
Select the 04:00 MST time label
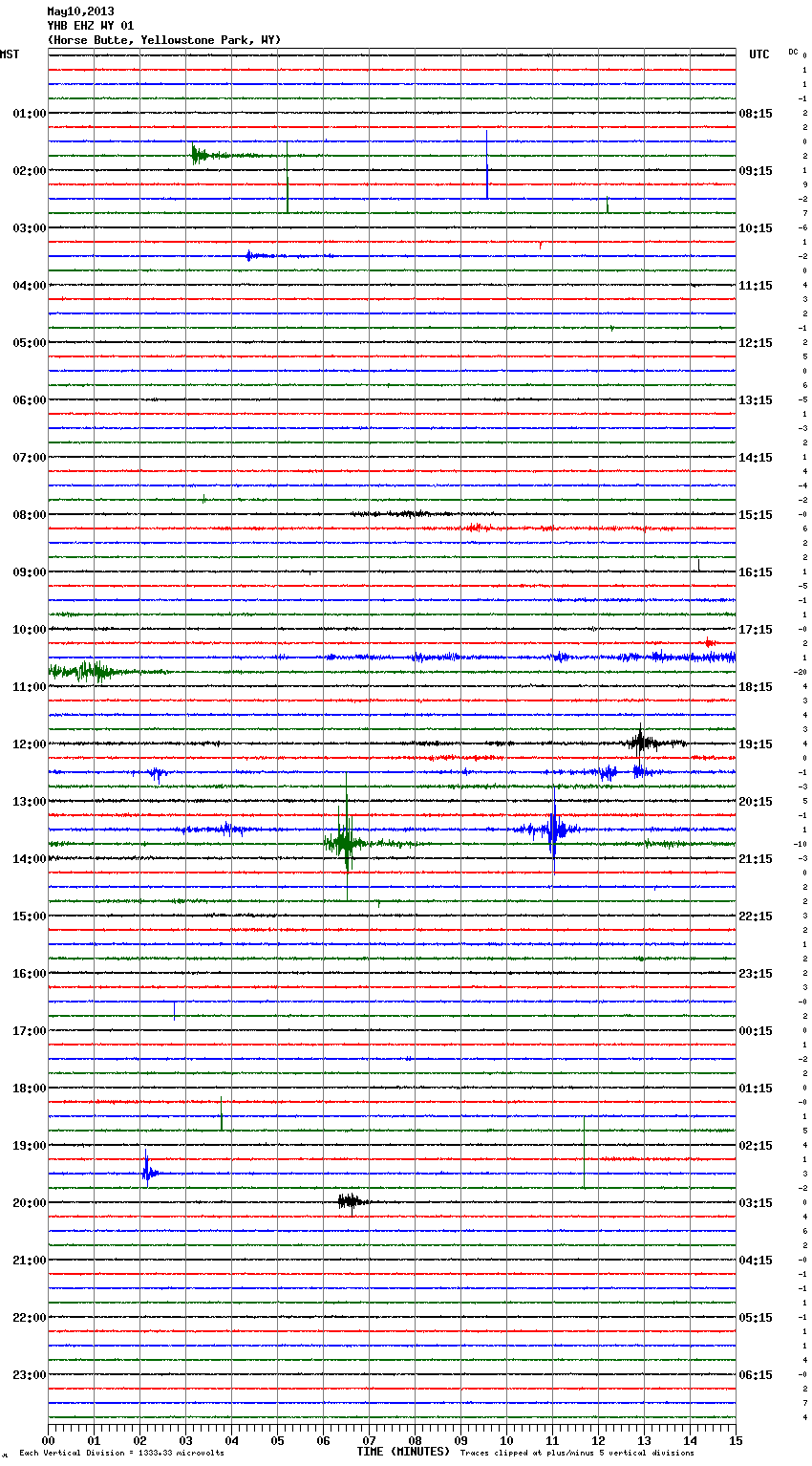30,286
